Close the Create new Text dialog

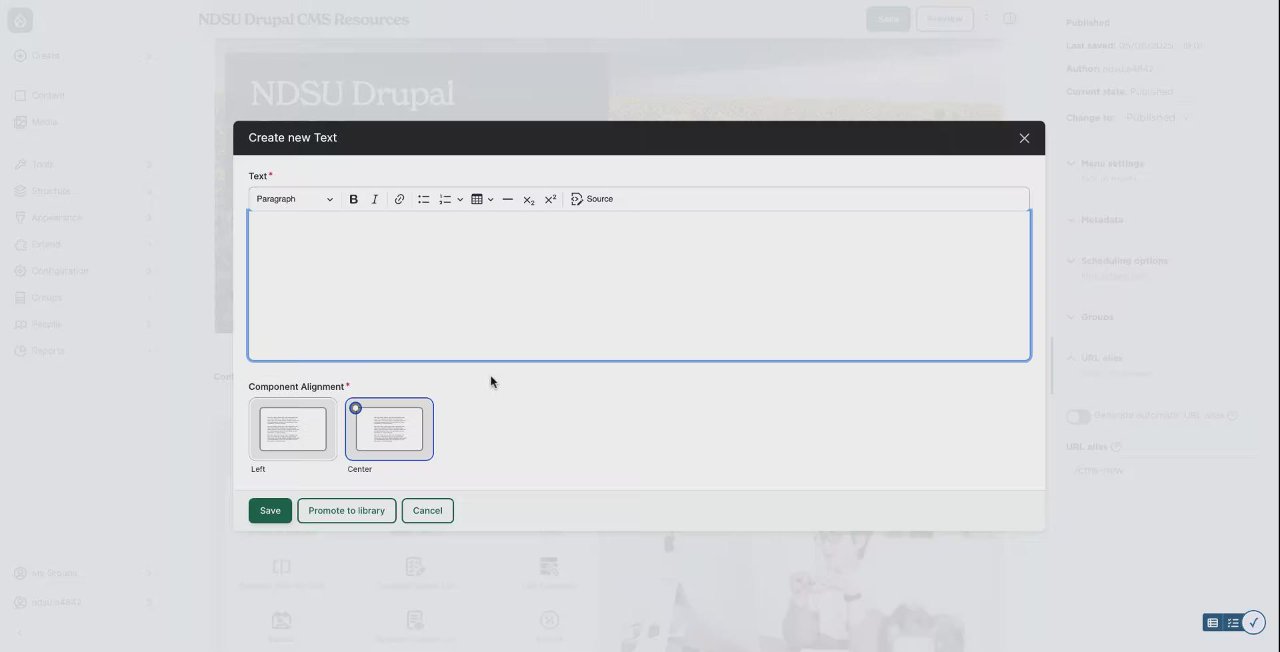point(1024,138)
